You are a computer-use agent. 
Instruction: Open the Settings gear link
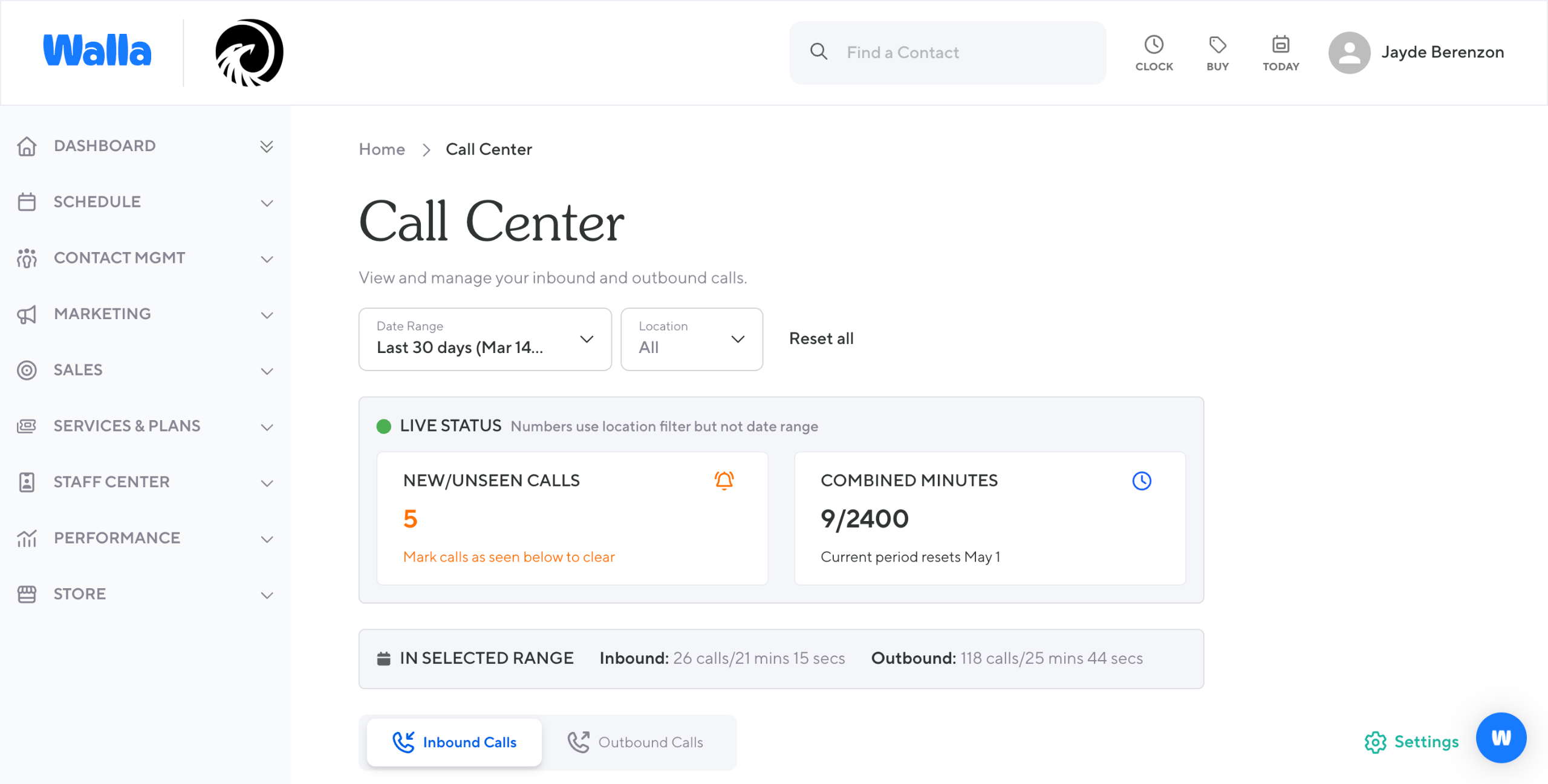click(x=1412, y=742)
